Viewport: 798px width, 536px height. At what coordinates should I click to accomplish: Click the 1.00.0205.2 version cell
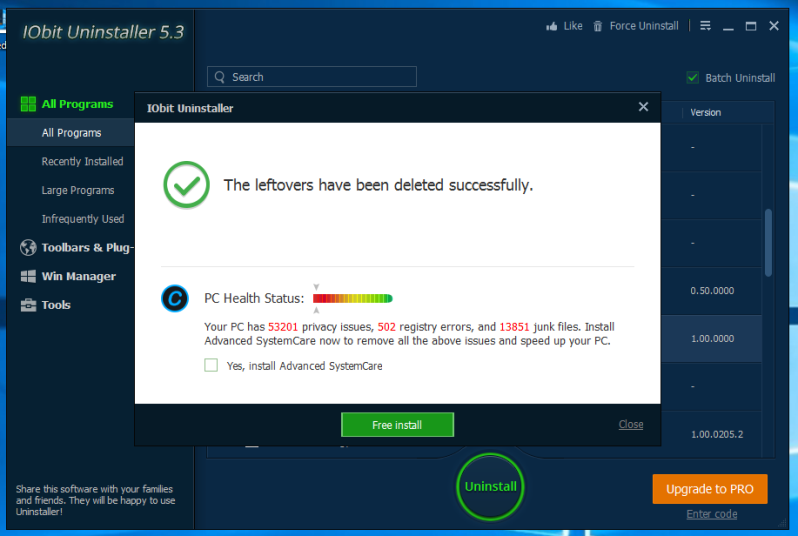717,434
